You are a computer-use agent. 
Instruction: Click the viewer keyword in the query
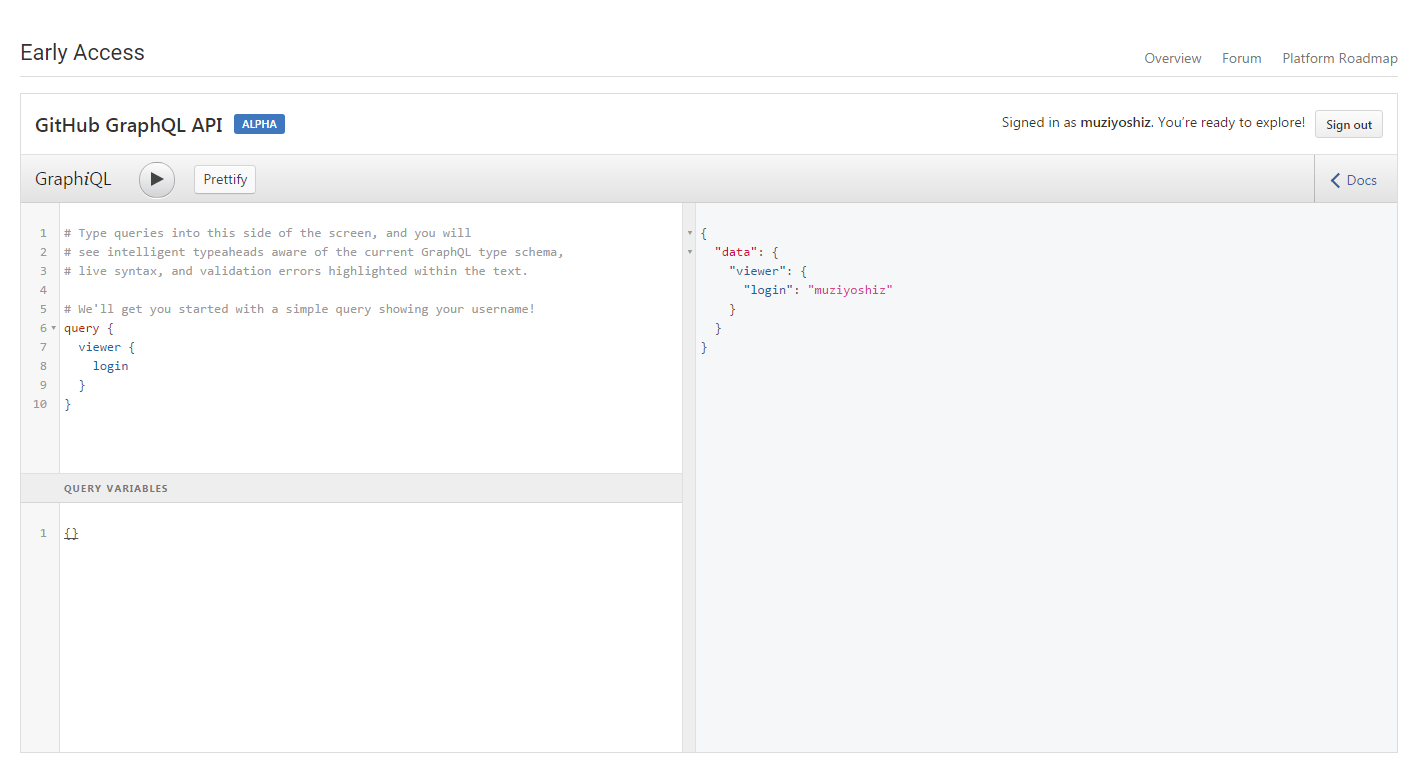pos(99,346)
